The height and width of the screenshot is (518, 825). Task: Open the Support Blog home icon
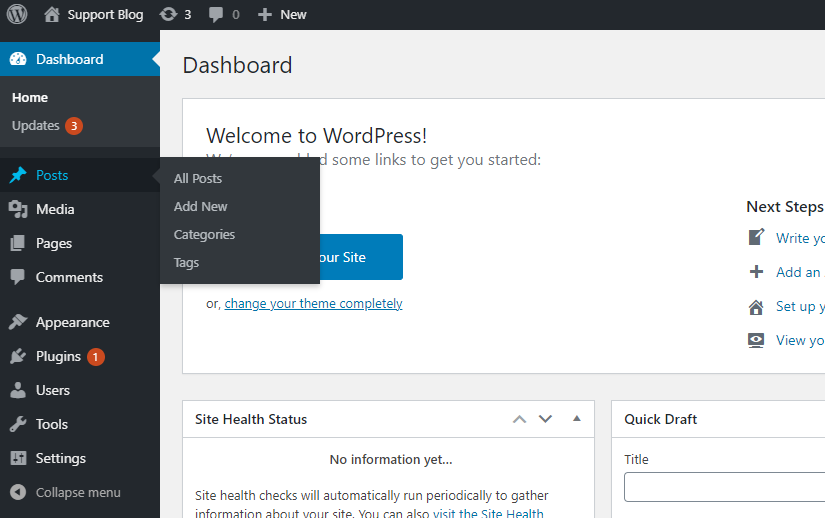[52, 14]
